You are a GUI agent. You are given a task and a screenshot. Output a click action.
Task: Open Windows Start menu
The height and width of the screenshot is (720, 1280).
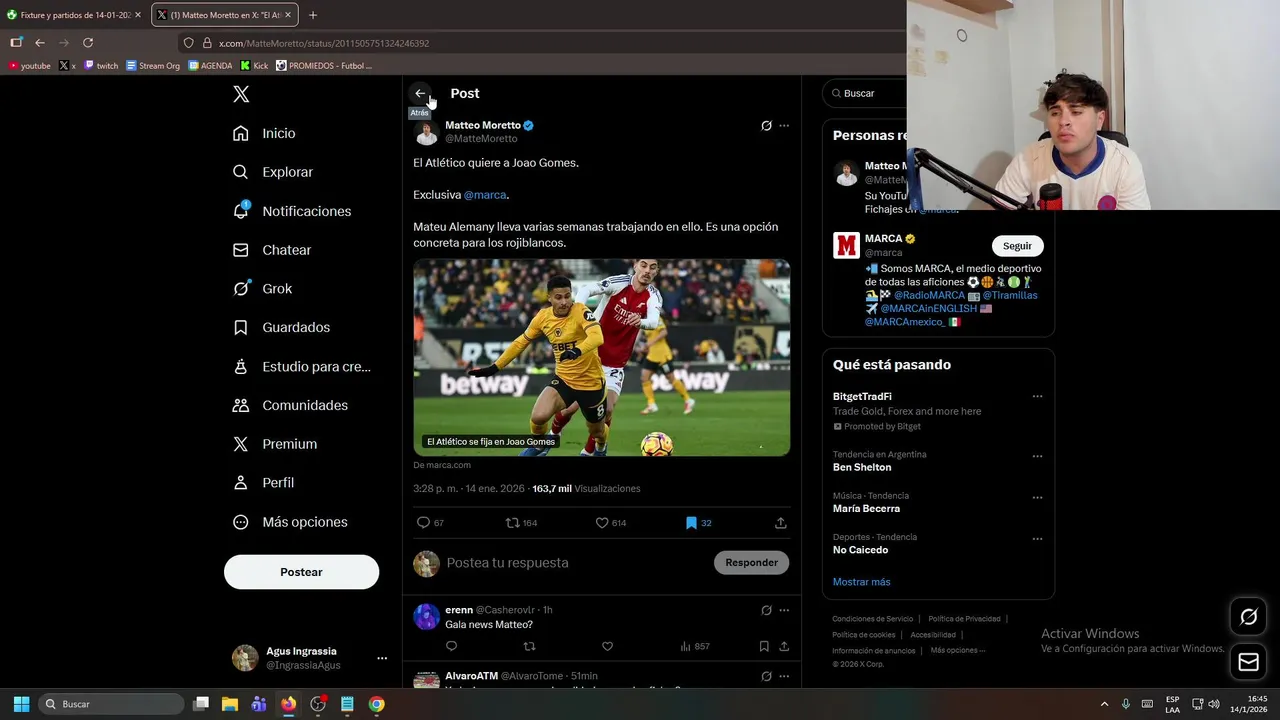(21, 704)
